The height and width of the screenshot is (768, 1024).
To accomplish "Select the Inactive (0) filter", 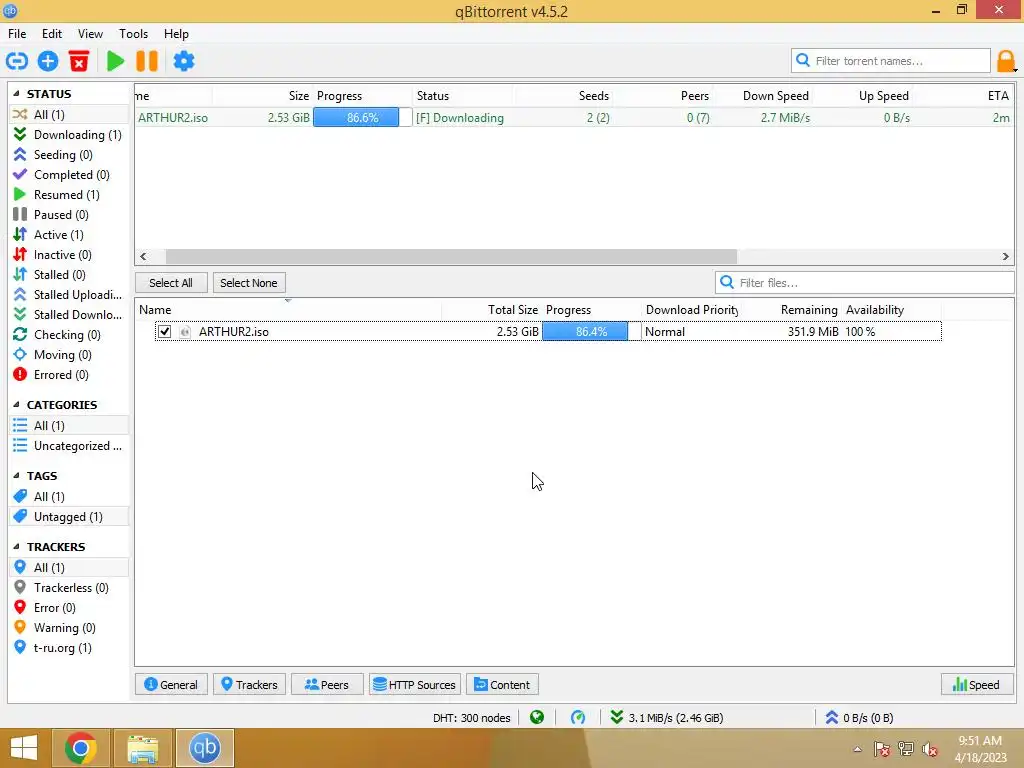I will point(68,255).
